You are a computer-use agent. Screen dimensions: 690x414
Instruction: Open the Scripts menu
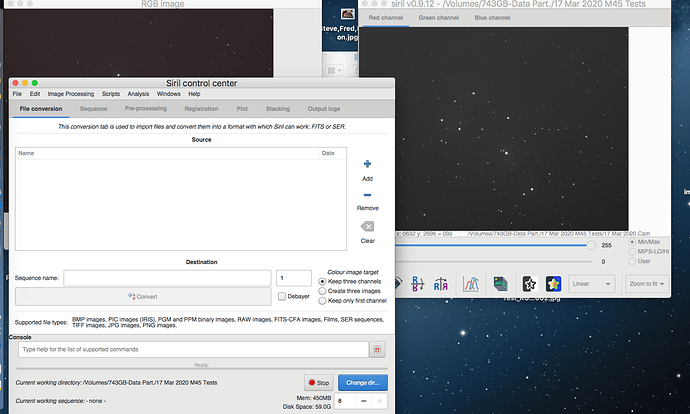pyautogui.click(x=110, y=94)
